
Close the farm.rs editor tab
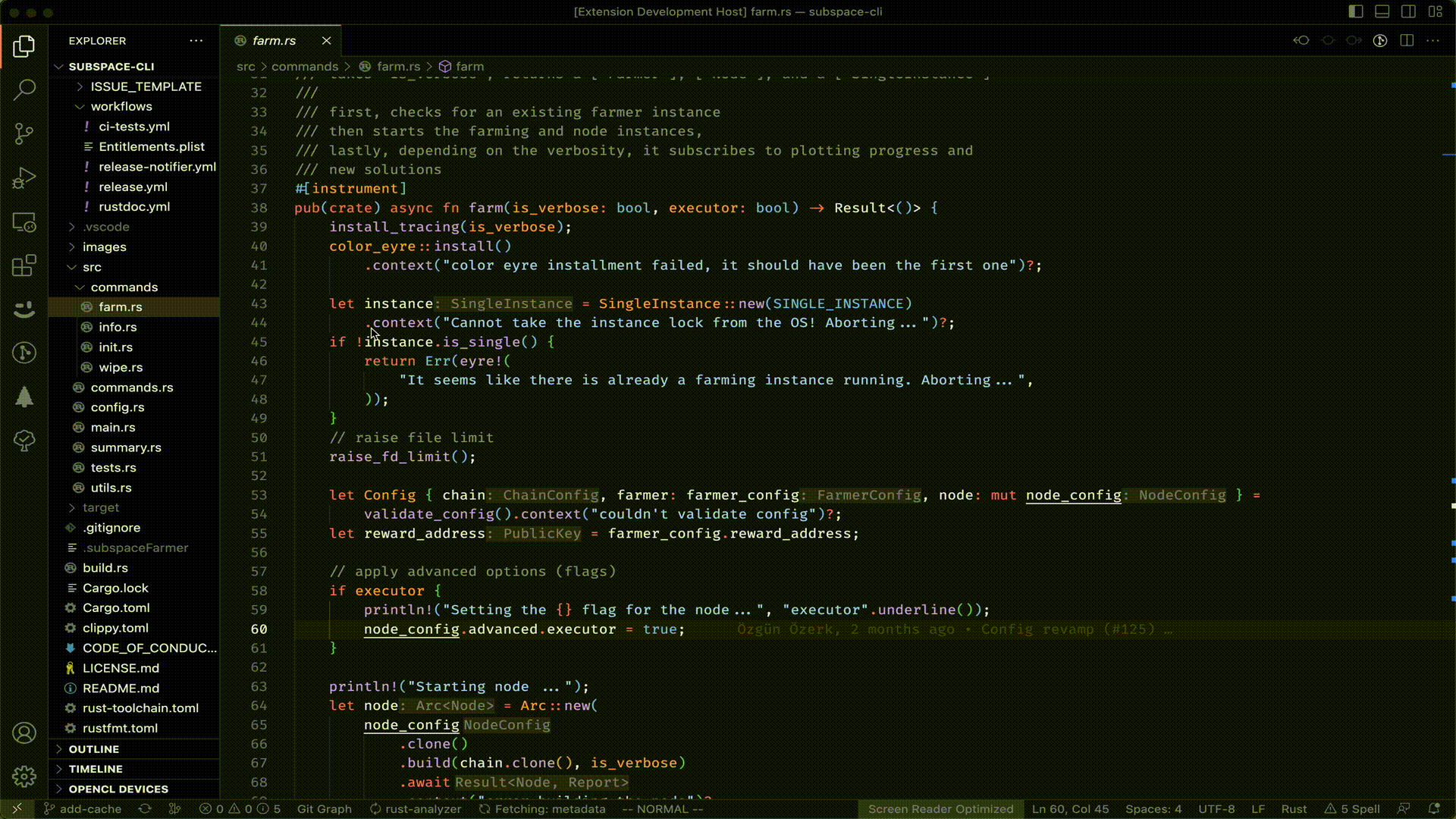[x=327, y=40]
